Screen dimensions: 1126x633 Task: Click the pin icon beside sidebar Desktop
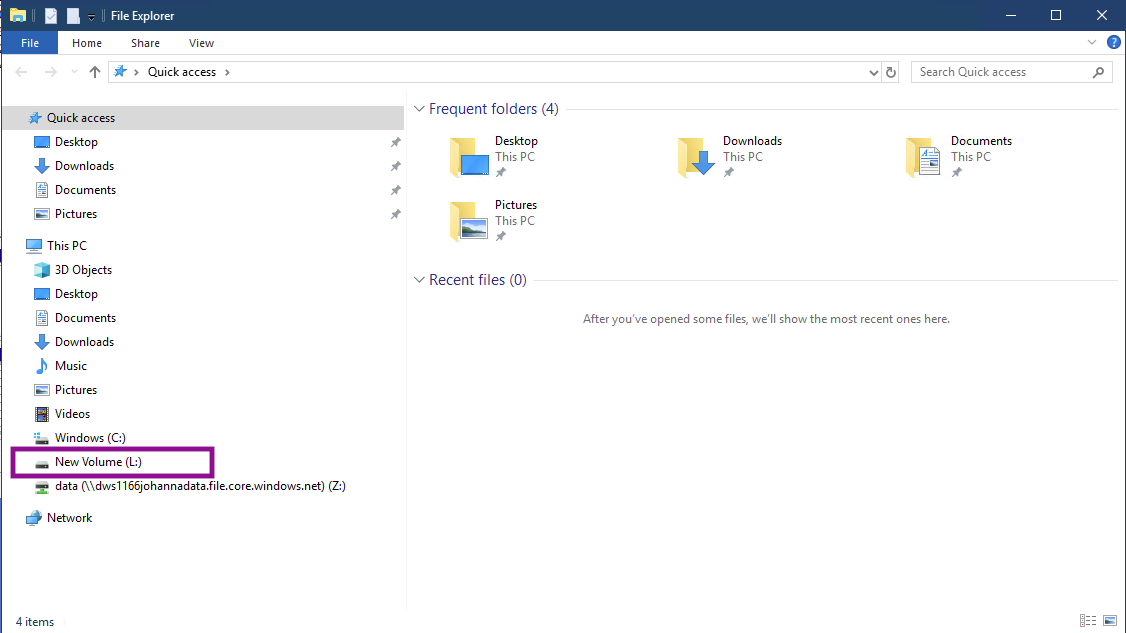click(x=395, y=142)
